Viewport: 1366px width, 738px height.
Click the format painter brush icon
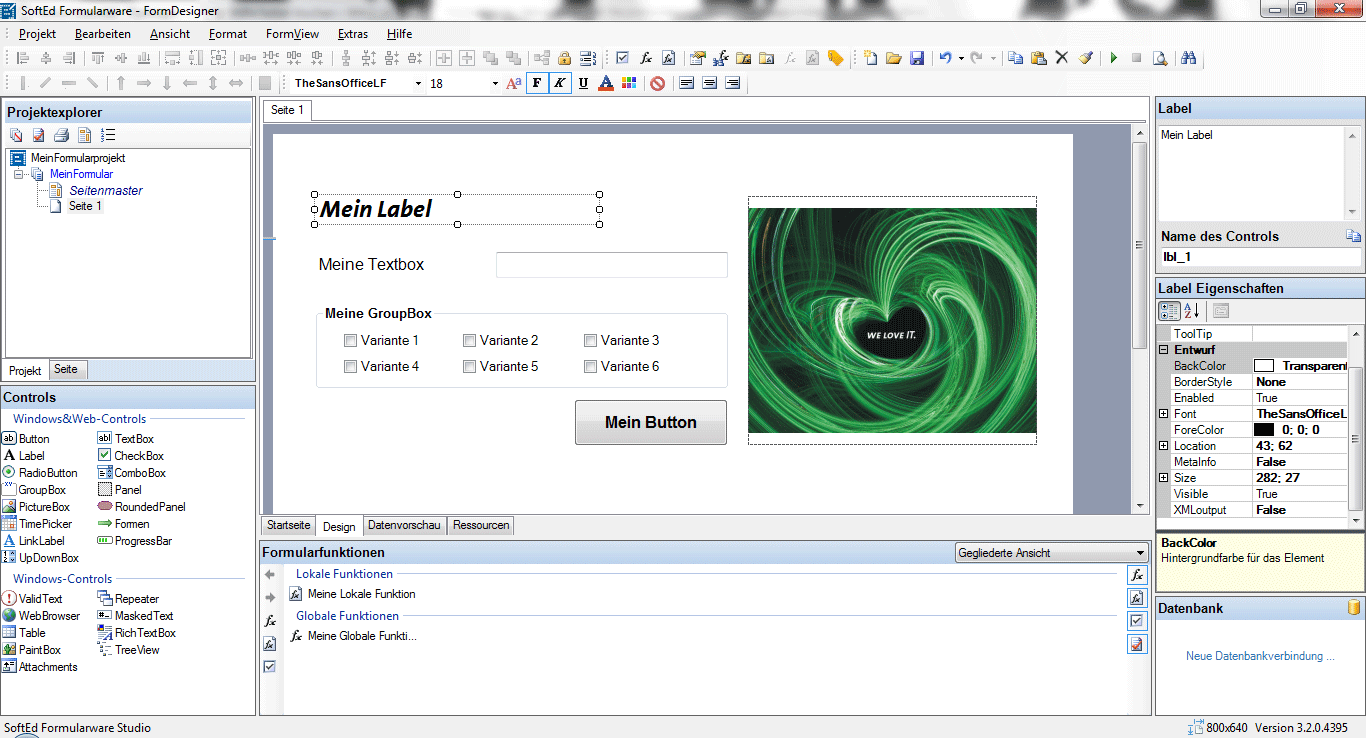(1086, 58)
